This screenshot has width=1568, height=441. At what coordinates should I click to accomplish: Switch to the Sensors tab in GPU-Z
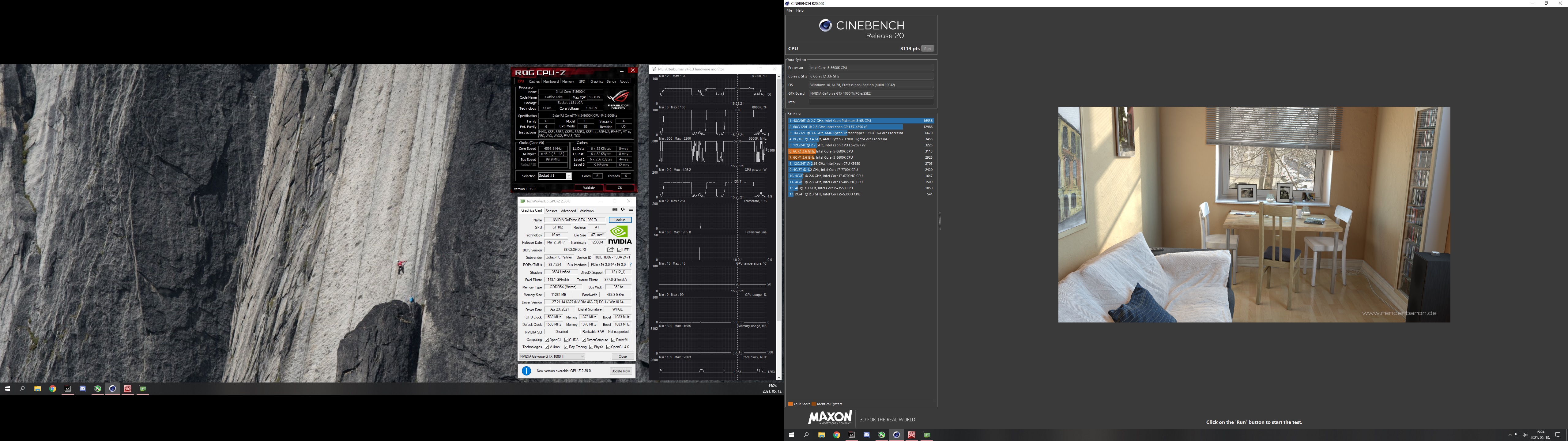[x=552, y=211]
